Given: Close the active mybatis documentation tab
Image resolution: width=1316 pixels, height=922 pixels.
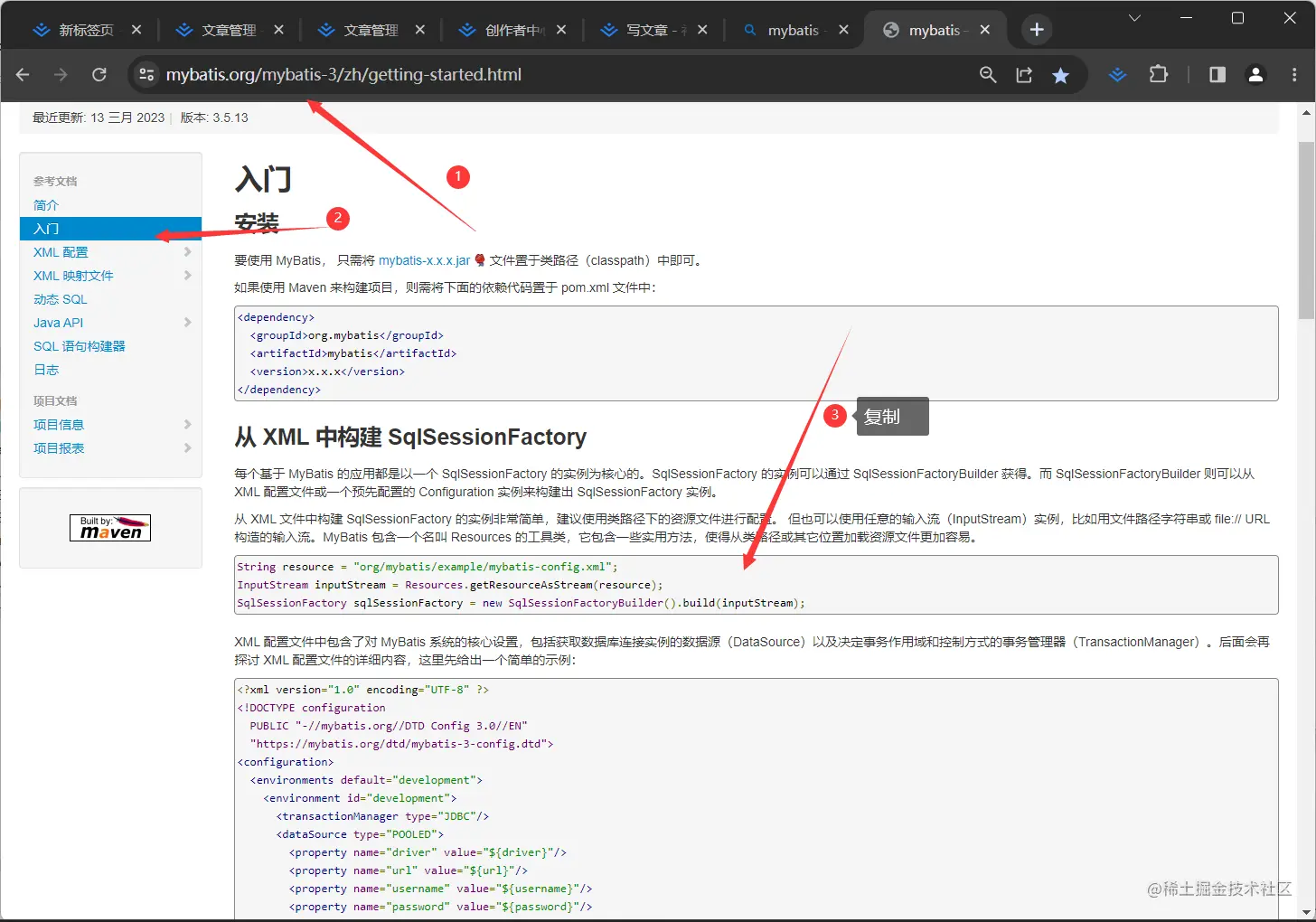Looking at the screenshot, I should click(985, 30).
